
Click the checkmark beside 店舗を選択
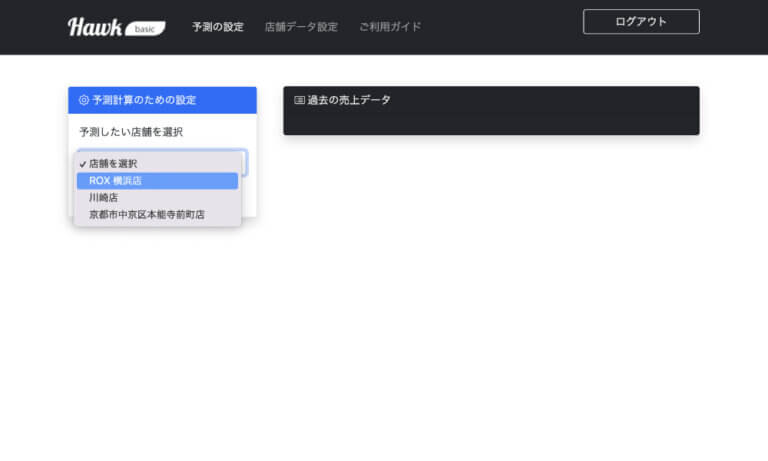[82, 164]
